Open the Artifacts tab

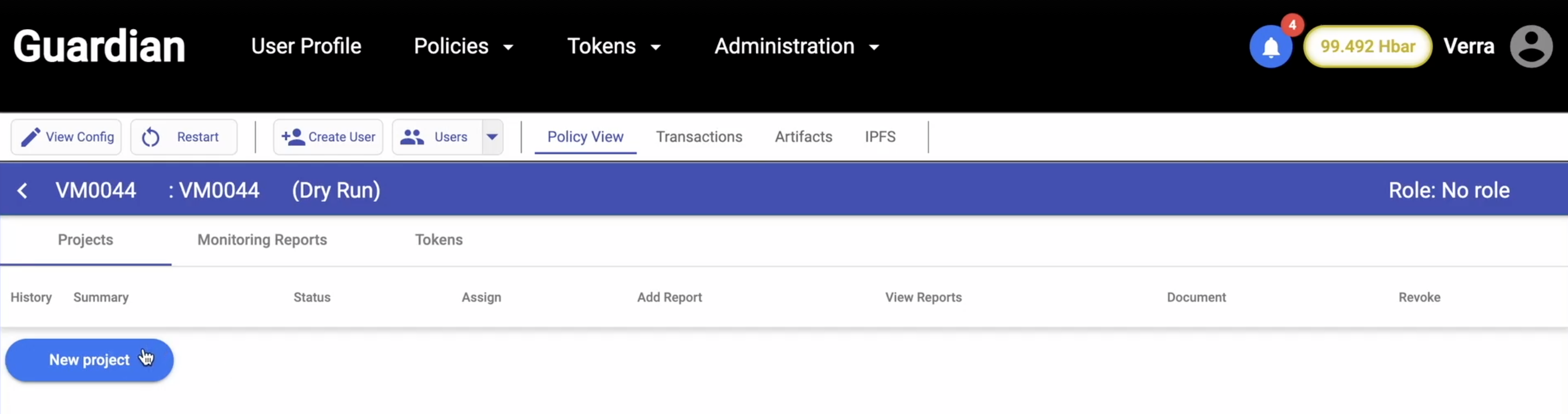(x=803, y=137)
